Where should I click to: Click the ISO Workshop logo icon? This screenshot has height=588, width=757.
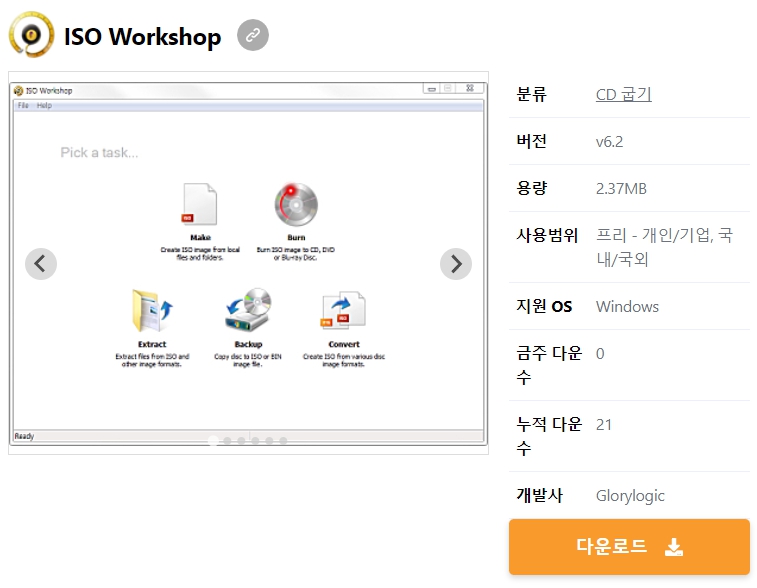click(31, 35)
